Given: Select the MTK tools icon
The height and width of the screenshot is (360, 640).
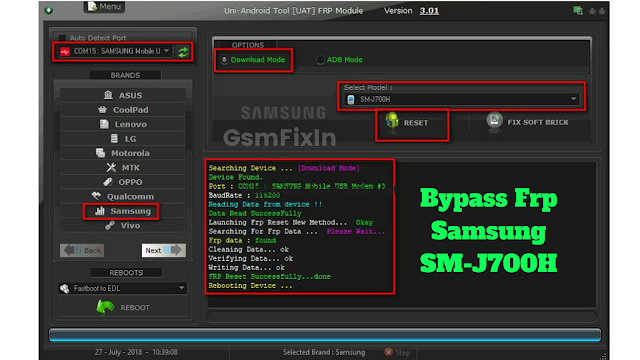Looking at the screenshot, I should pyautogui.click(x=111, y=167).
